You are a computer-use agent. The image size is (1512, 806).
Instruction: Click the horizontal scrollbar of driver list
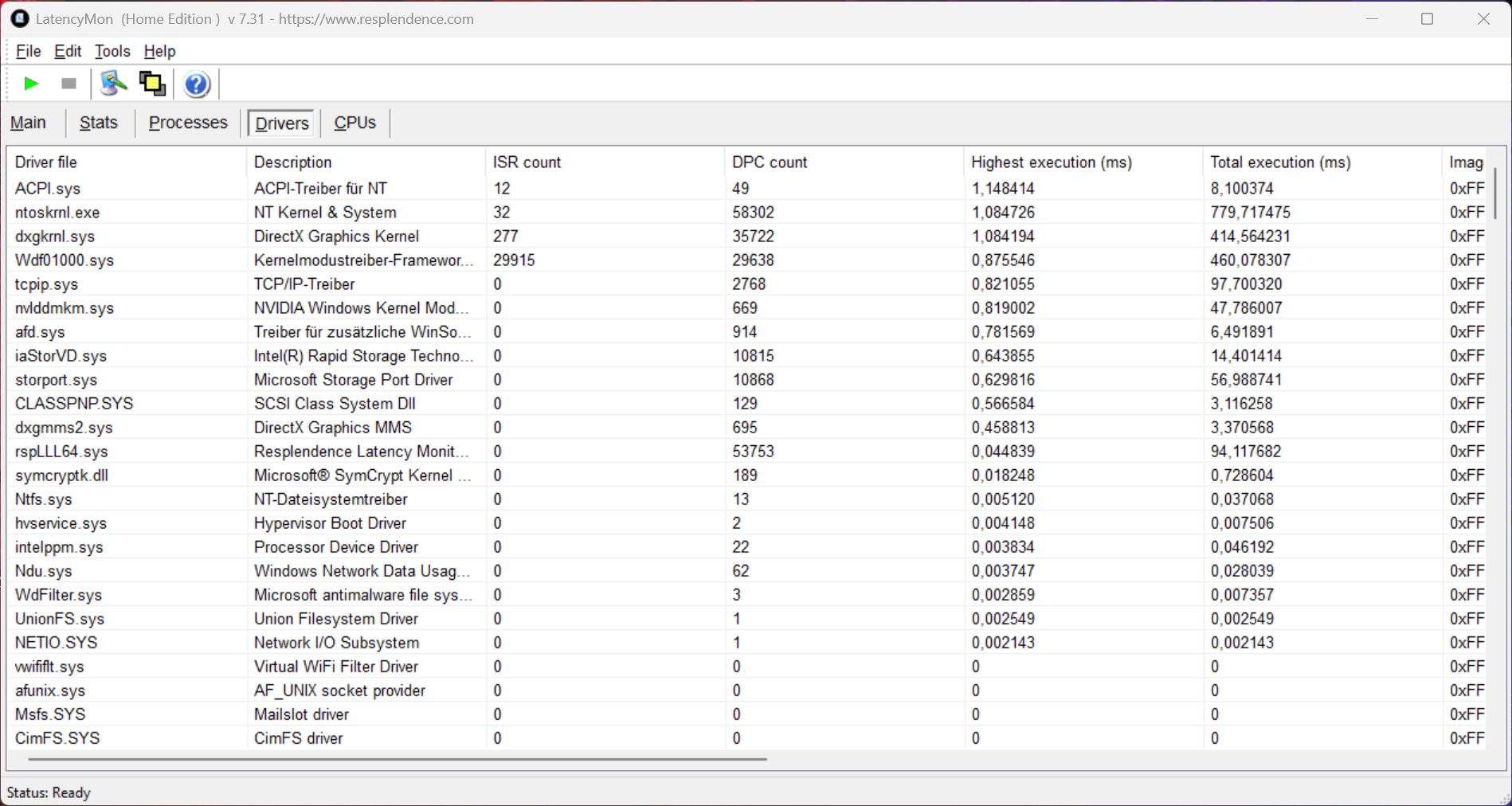tap(398, 759)
